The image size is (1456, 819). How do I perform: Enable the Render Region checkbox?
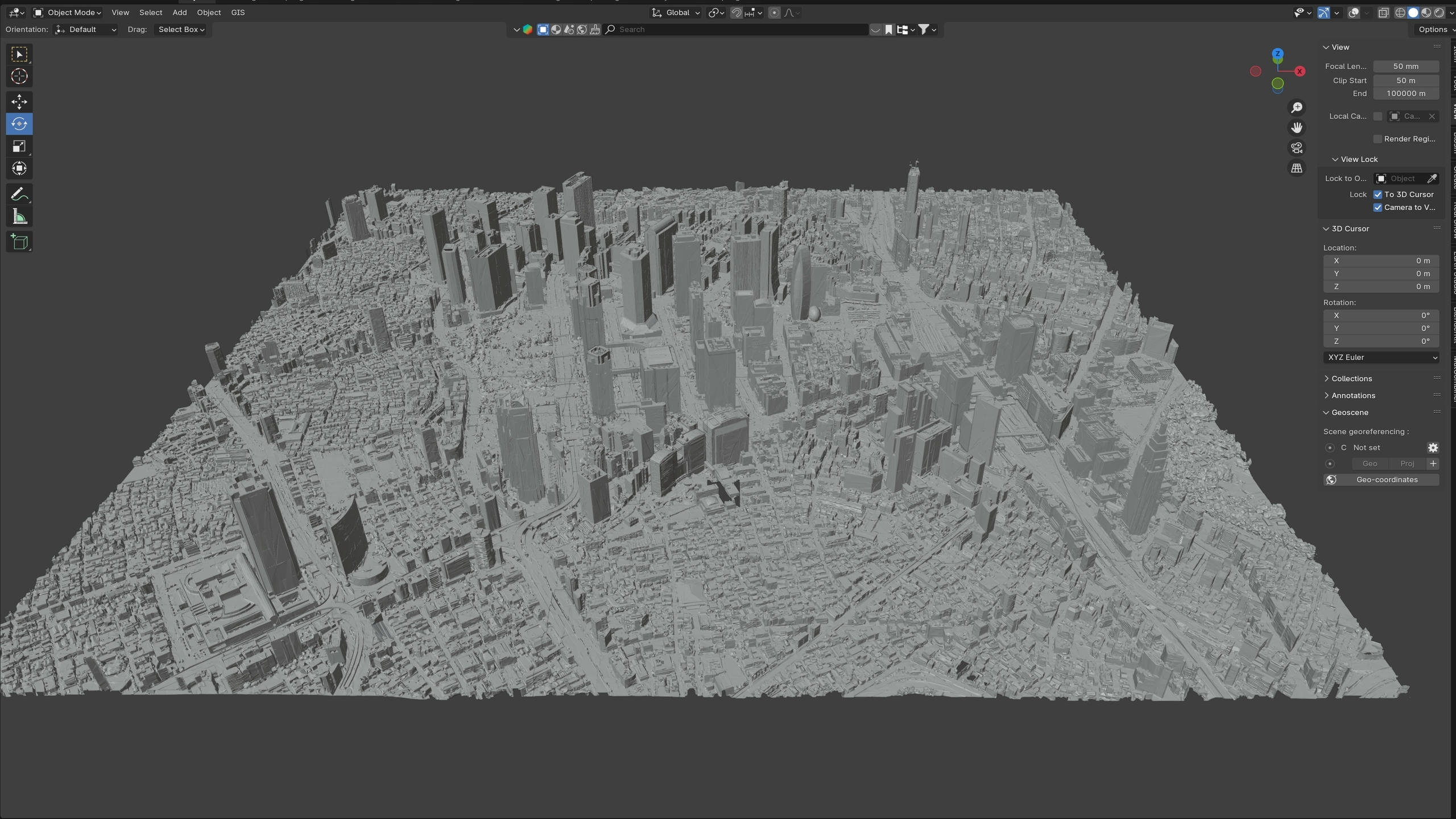[x=1378, y=139]
